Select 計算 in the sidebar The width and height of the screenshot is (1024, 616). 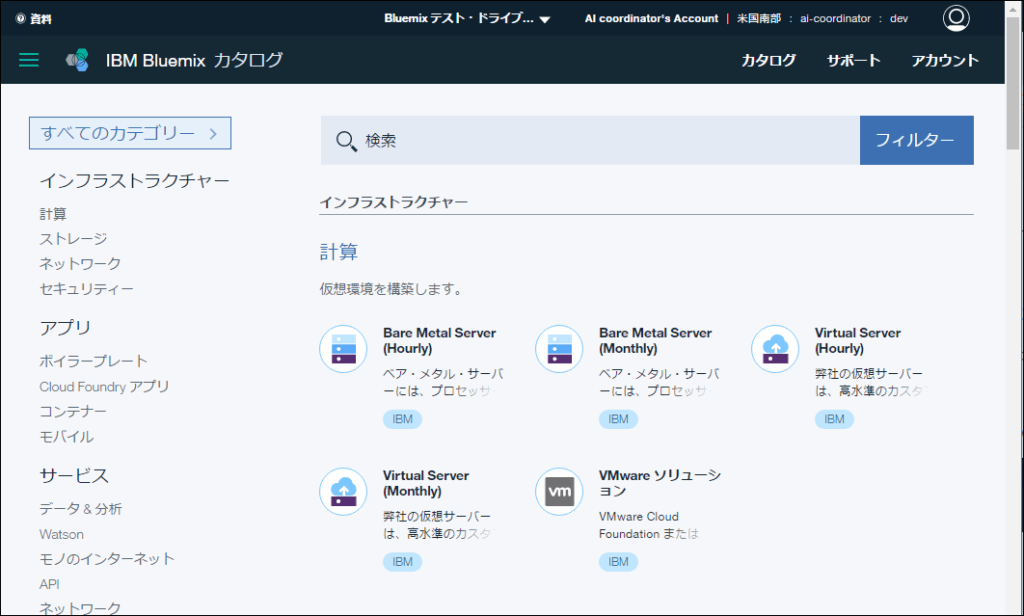click(53, 214)
